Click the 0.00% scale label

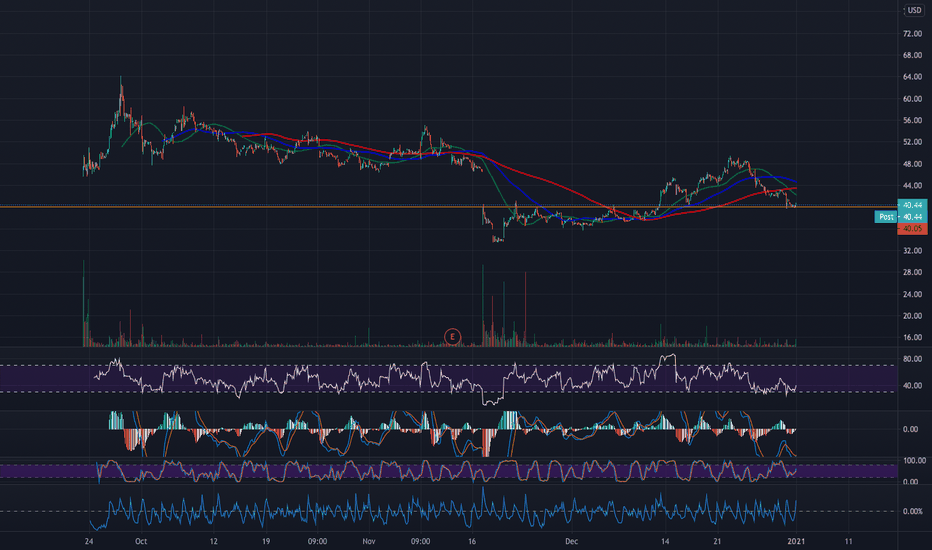[x=912, y=511]
